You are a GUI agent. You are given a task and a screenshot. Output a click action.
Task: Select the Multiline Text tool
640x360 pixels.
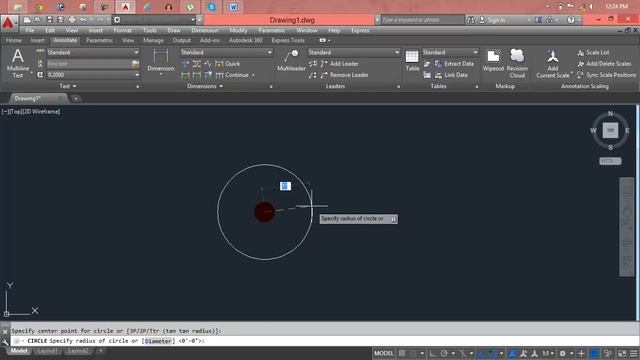pyautogui.click(x=18, y=63)
